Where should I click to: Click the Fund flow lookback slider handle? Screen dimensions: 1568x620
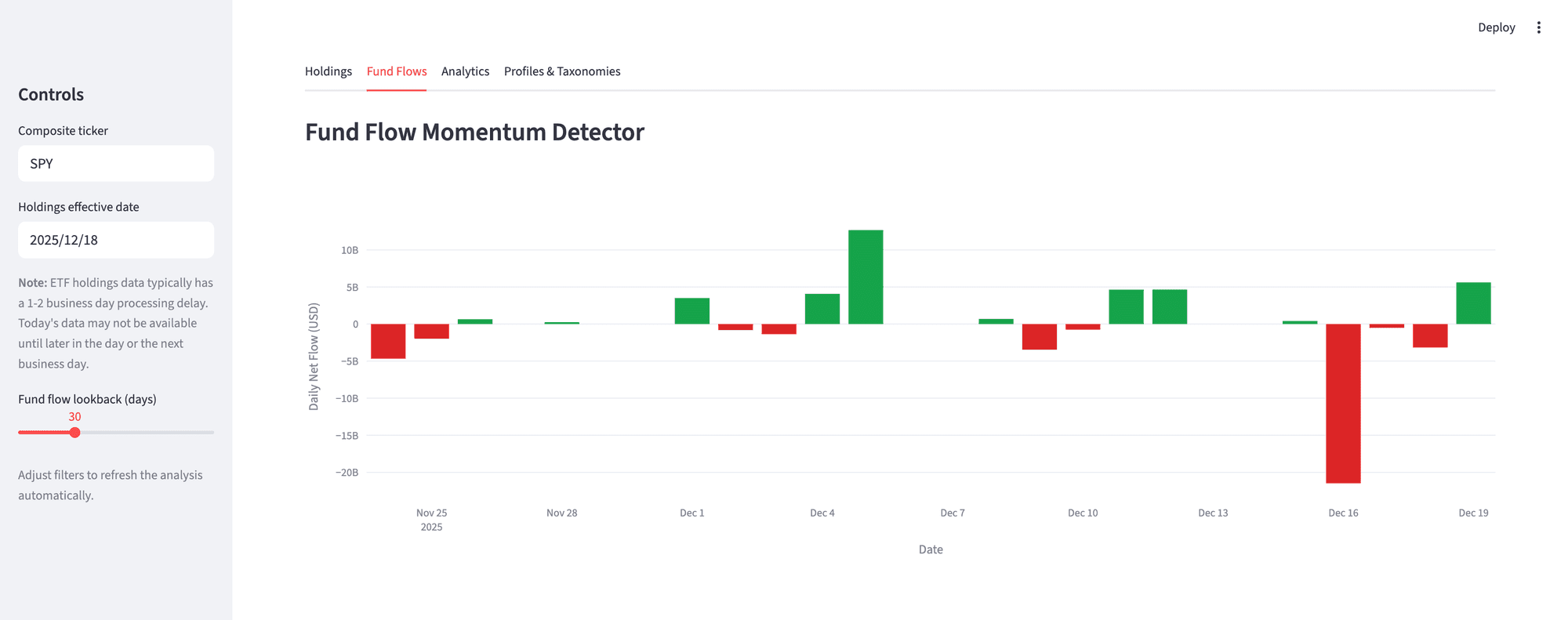point(74,433)
